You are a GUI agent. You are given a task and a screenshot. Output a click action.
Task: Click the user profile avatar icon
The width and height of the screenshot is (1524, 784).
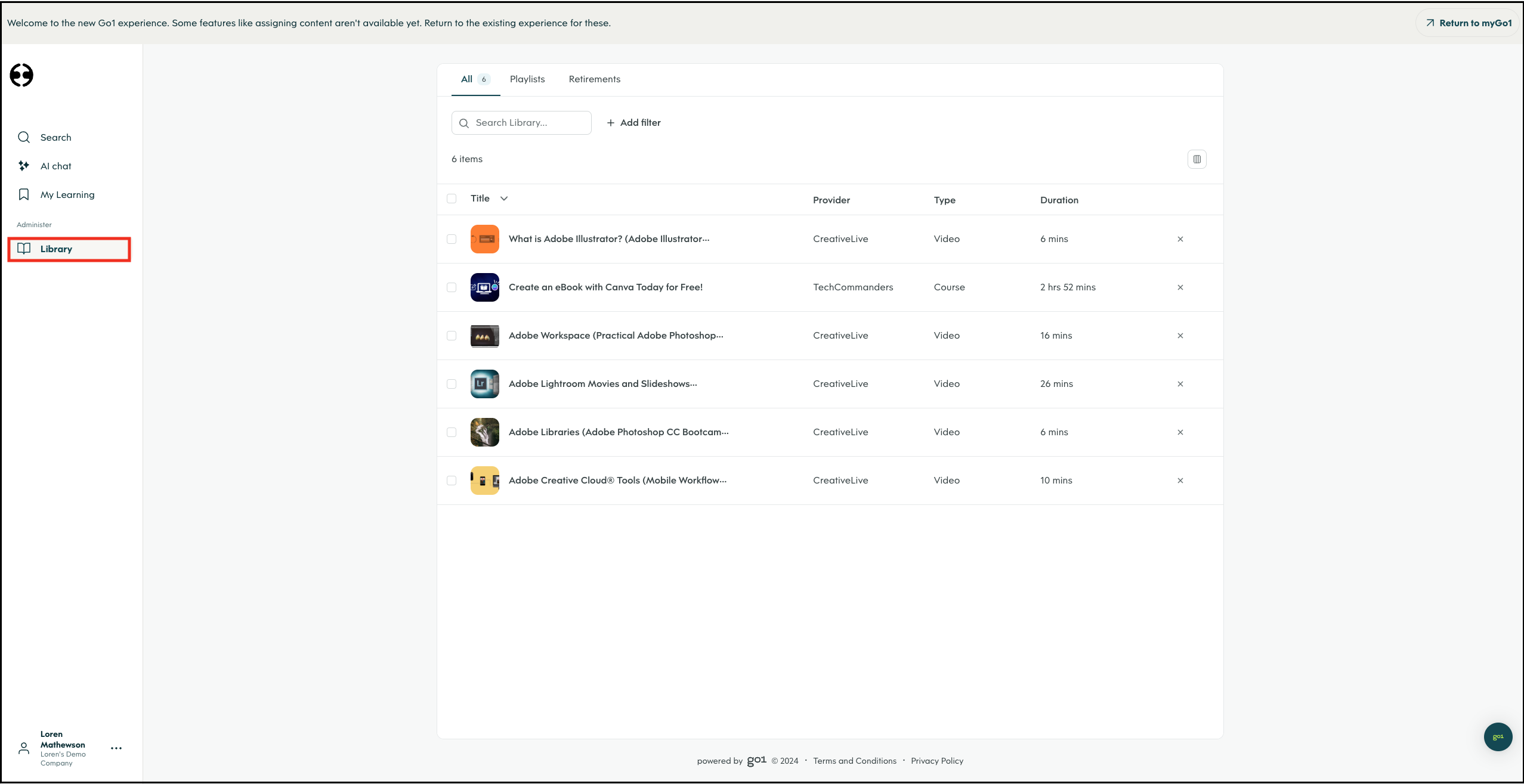point(24,748)
